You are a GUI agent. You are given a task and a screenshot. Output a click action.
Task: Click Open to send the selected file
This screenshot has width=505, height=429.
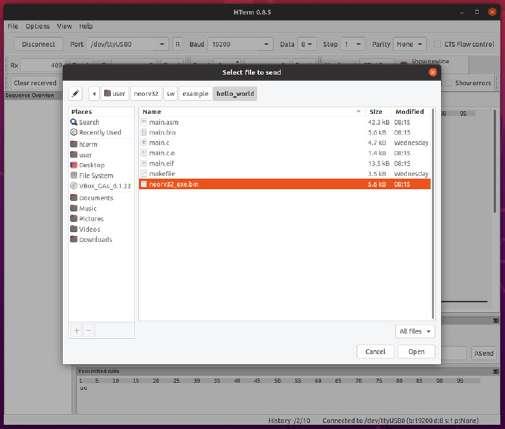tap(416, 352)
